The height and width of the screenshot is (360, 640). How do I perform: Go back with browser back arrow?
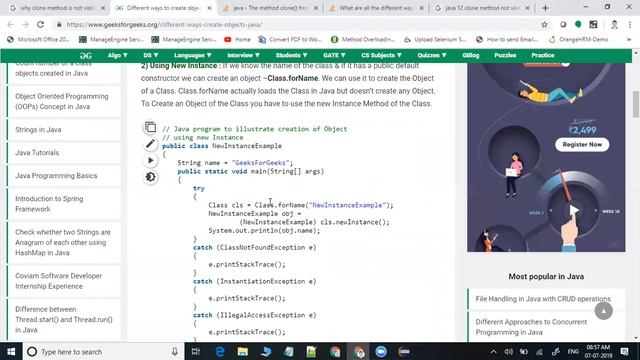(x=11, y=24)
